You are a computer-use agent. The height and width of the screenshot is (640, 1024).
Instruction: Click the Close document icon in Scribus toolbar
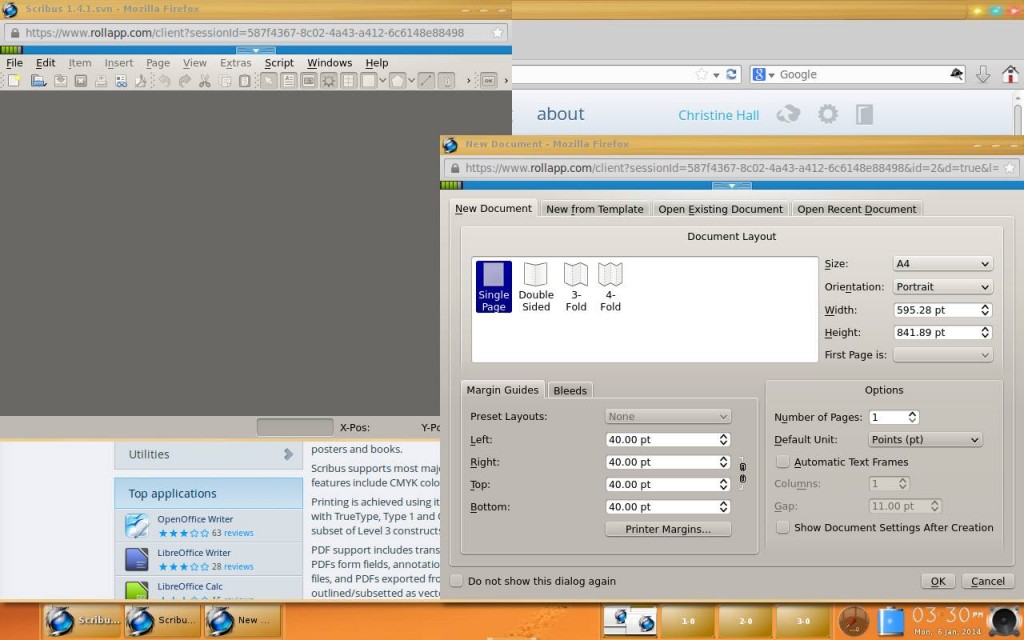(80, 81)
